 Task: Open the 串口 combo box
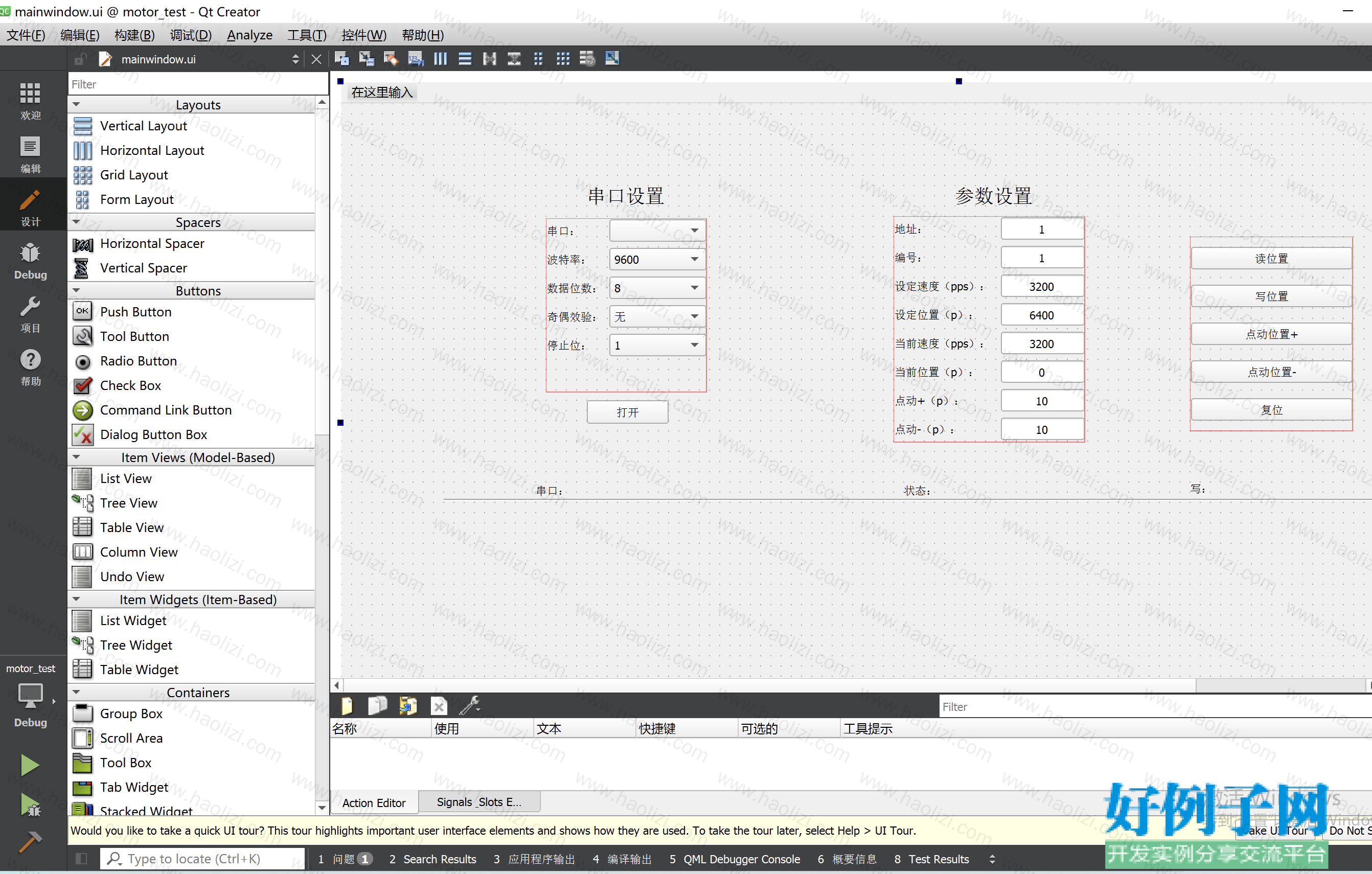tap(657, 231)
